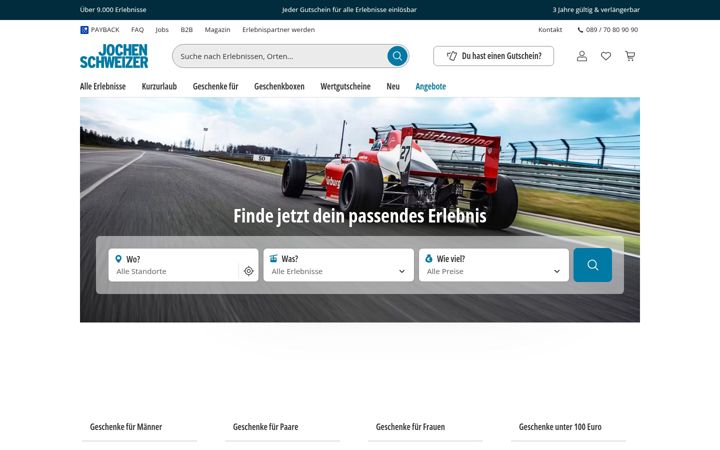Select Geschenke unter 100 Euro tab
Screen dimensions: 720x450
pos(560,427)
